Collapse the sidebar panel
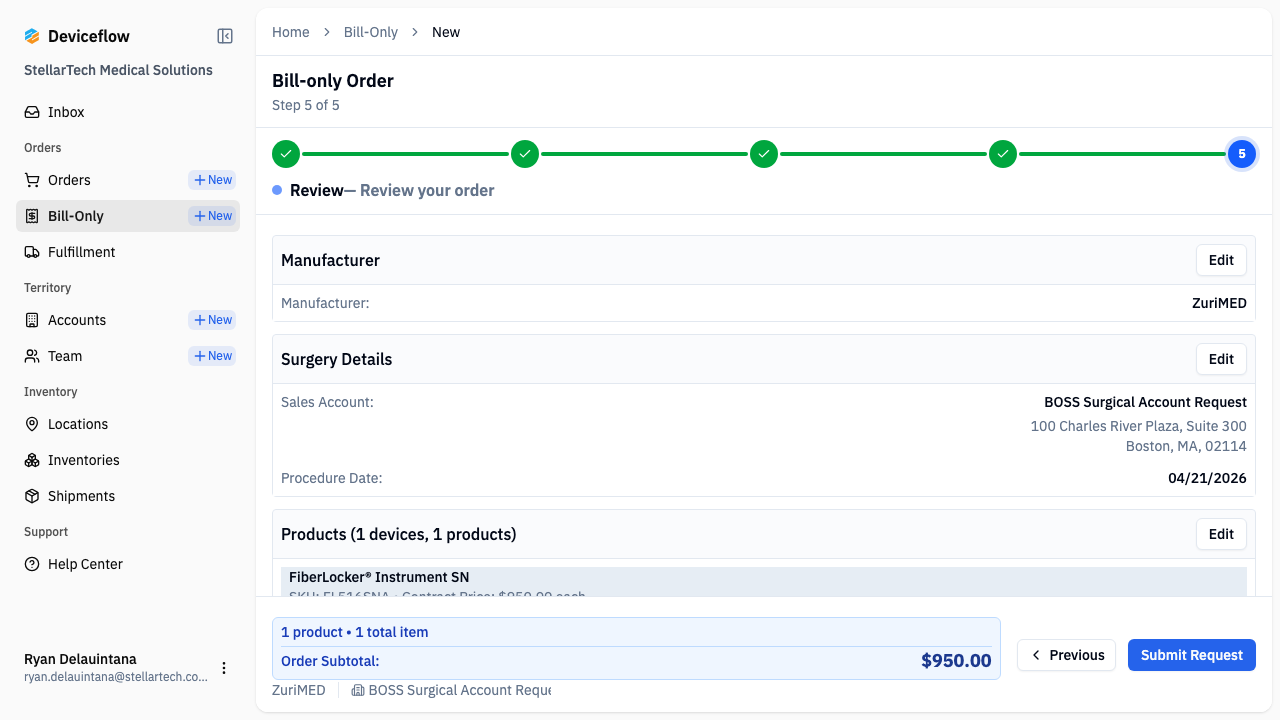1280x720 pixels. coord(224,35)
